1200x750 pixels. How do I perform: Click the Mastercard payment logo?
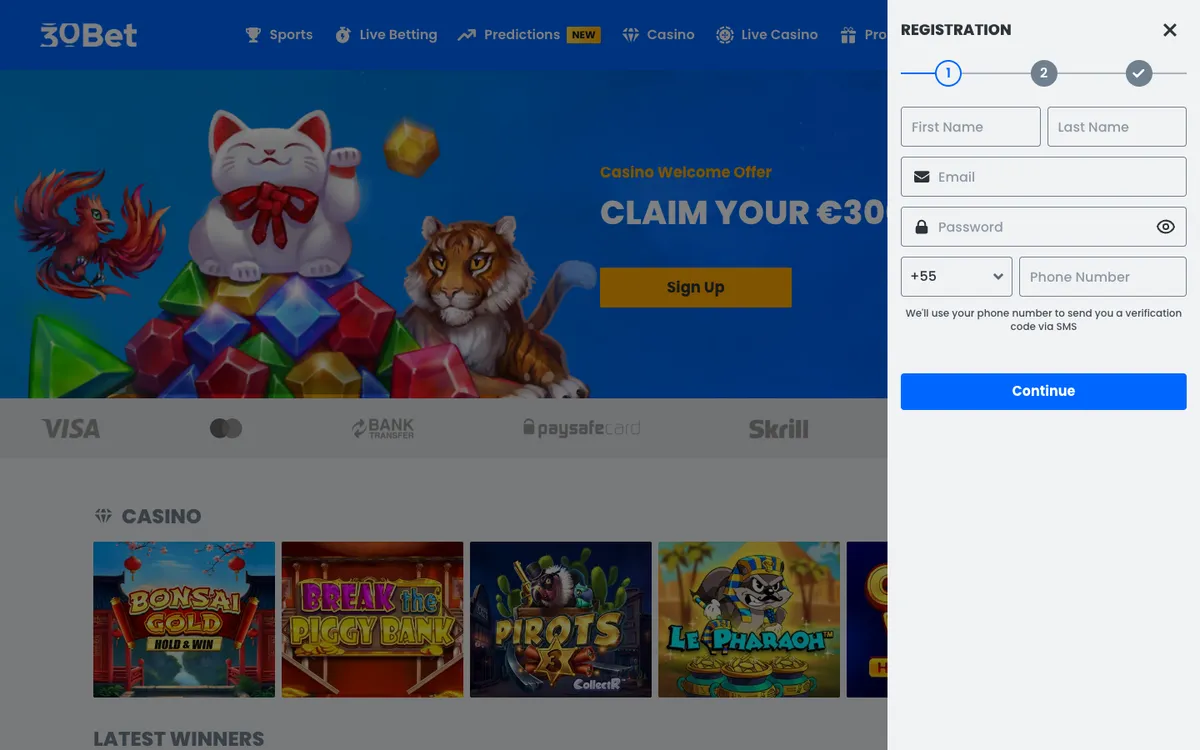coord(226,429)
